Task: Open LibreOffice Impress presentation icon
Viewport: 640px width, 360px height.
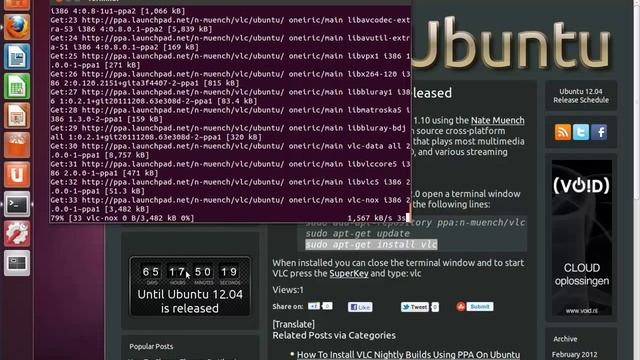Action: (17, 116)
